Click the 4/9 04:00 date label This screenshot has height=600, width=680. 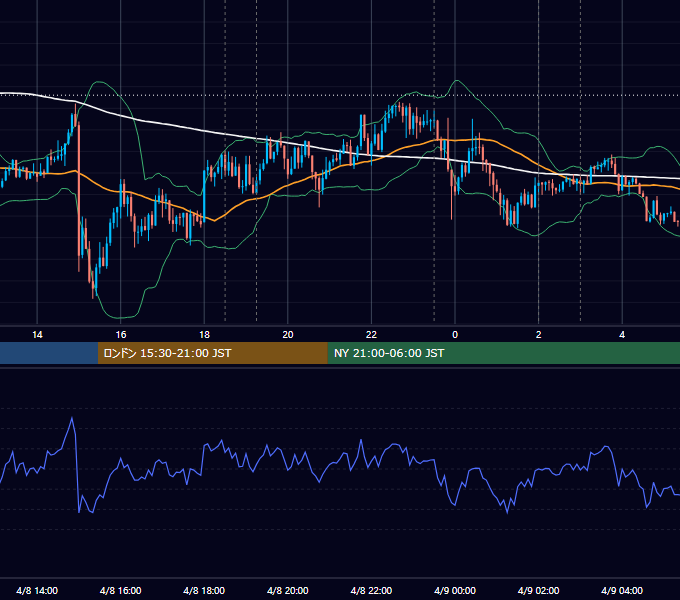[622, 591]
